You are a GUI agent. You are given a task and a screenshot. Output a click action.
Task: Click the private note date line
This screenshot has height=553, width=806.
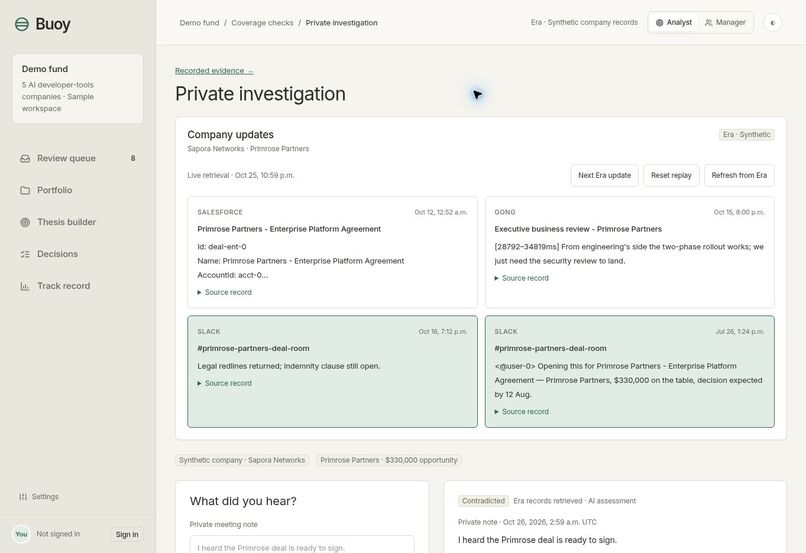click(x=527, y=522)
